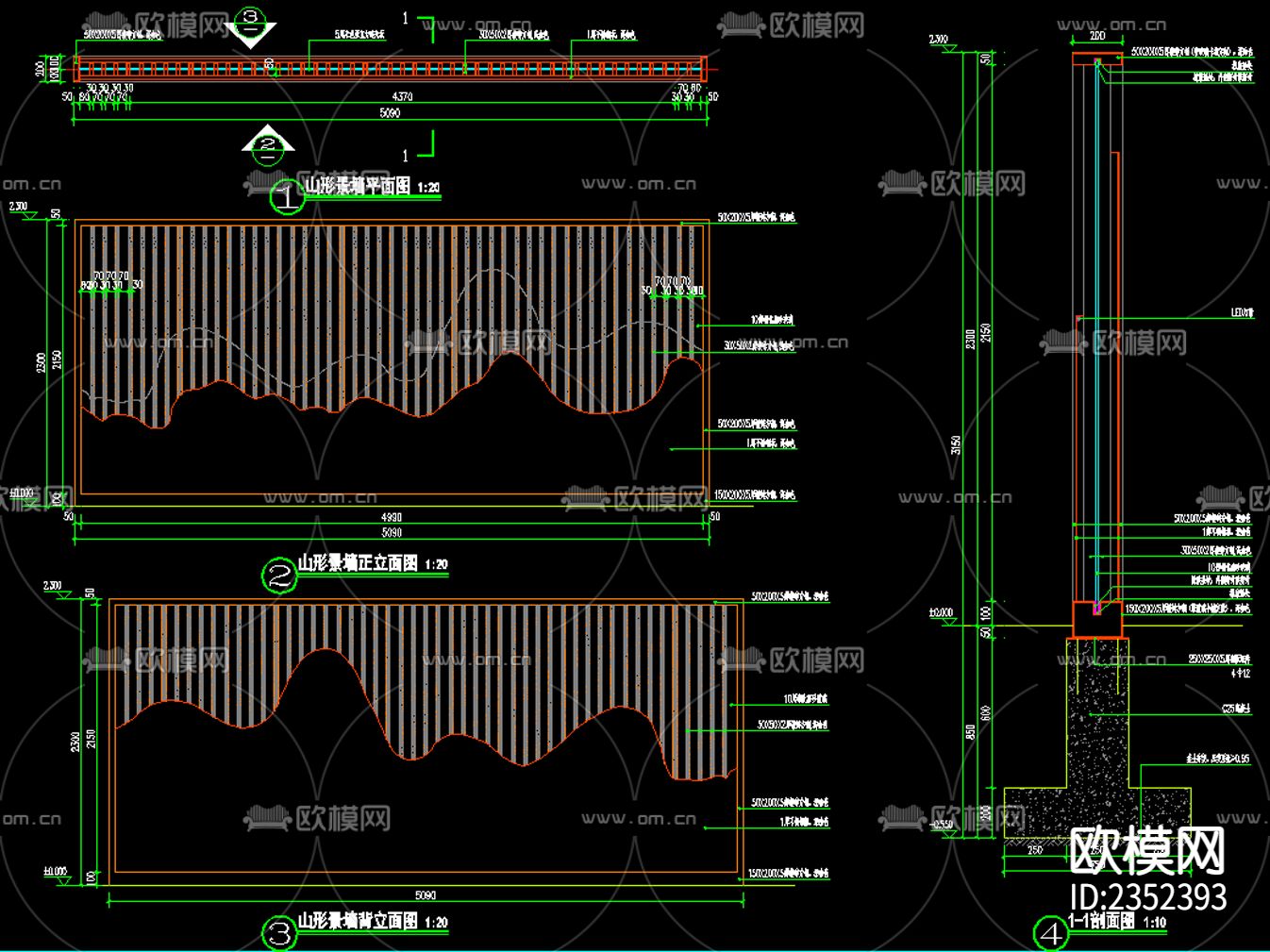Click the circled number 1 drawing tag
The width and height of the screenshot is (1270, 952).
[287, 198]
